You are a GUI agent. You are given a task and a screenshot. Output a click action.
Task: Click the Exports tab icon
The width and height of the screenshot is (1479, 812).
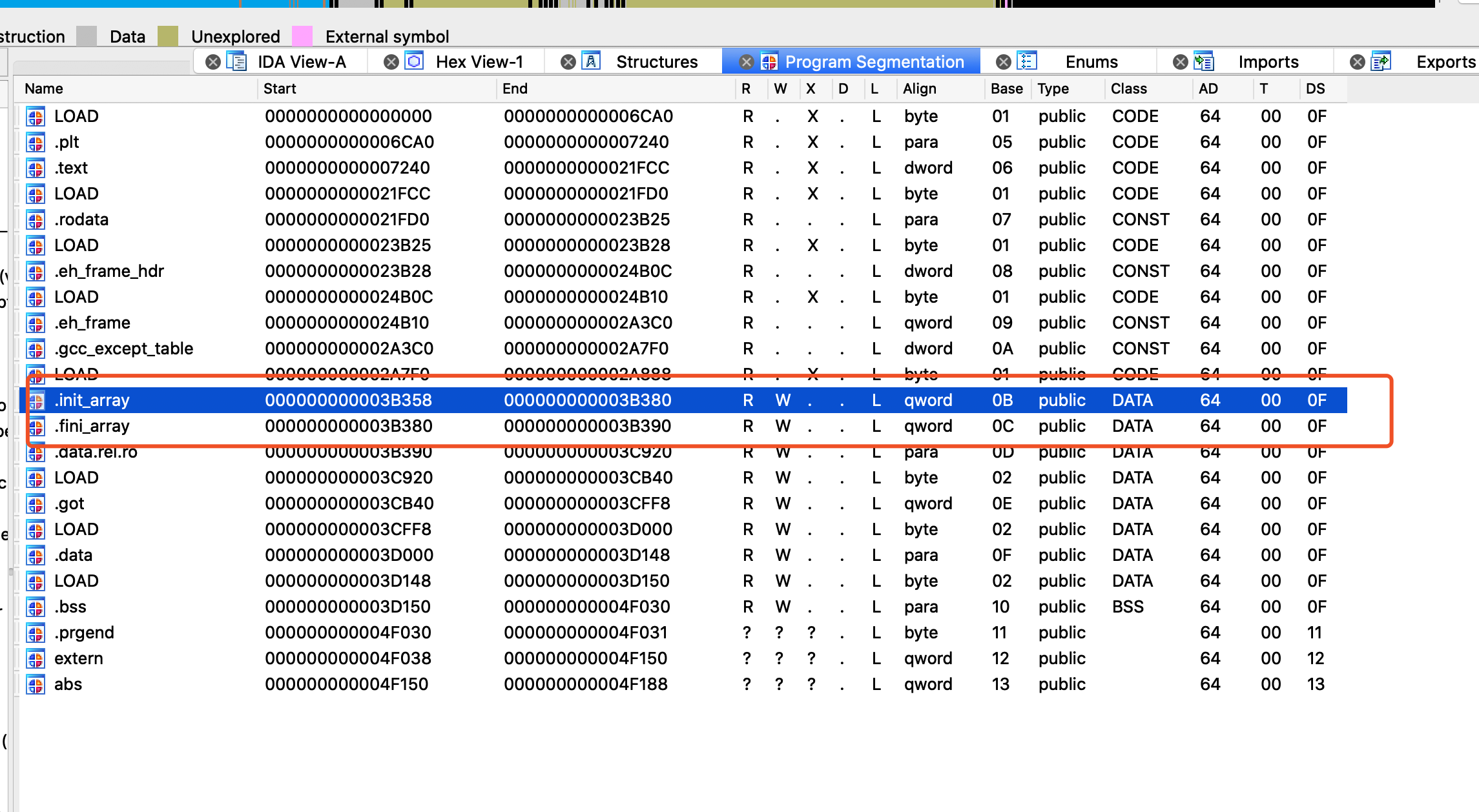click(1381, 61)
